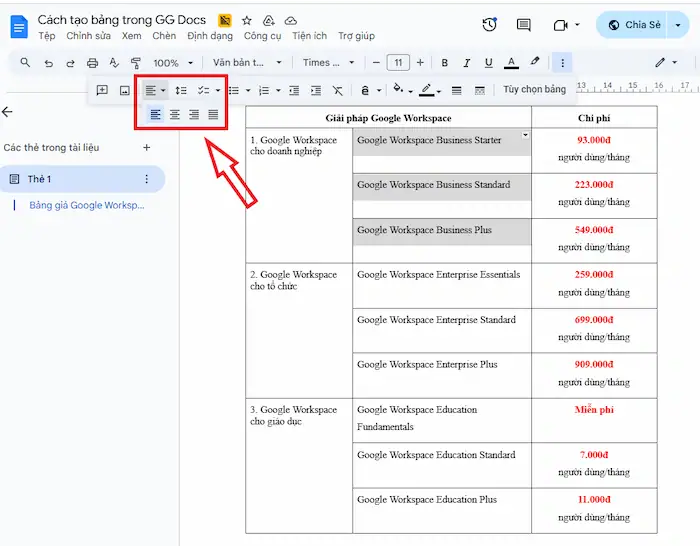The width and height of the screenshot is (700, 546).
Task: Open version history clock icon
Action: pyautogui.click(x=489, y=25)
